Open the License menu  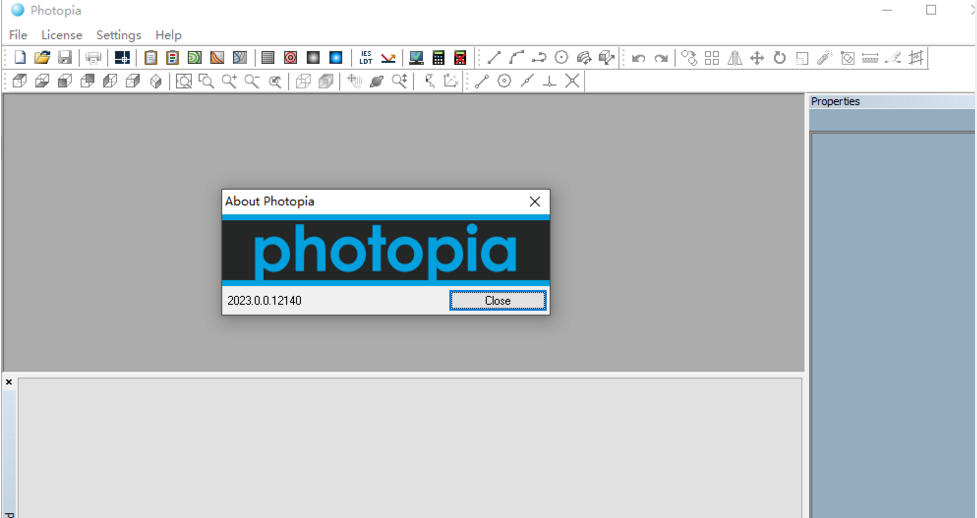point(62,35)
